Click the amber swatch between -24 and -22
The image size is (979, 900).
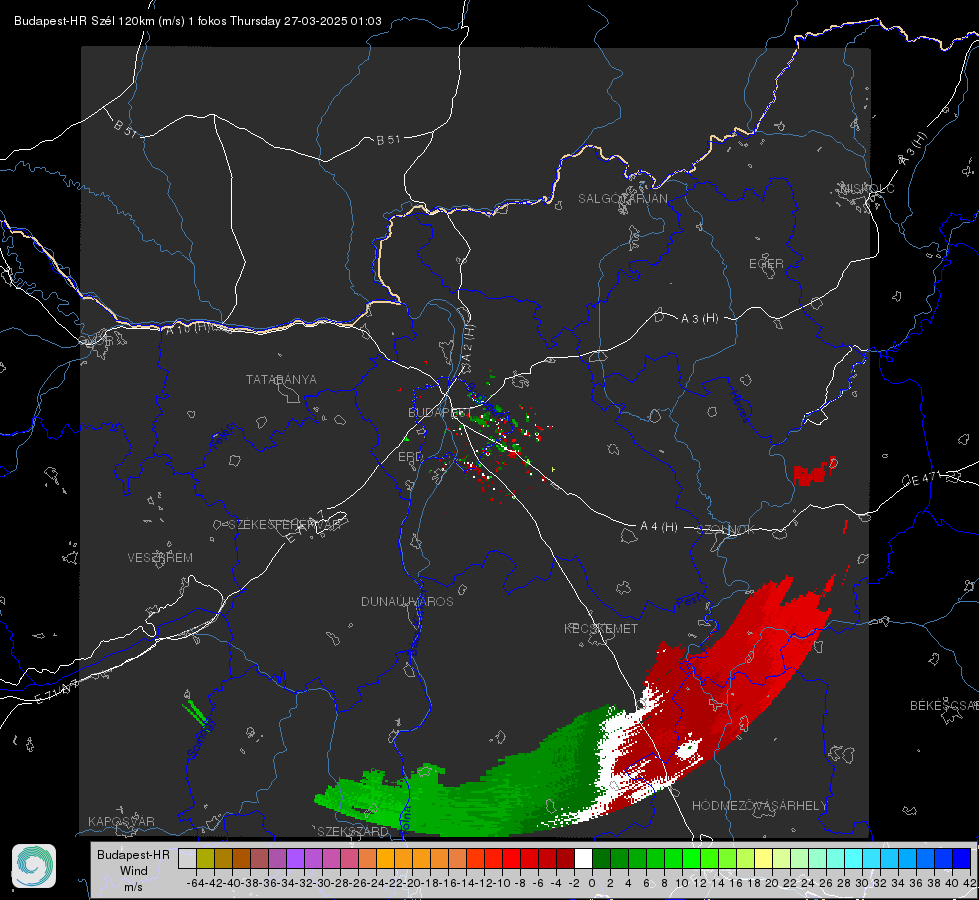point(385,858)
